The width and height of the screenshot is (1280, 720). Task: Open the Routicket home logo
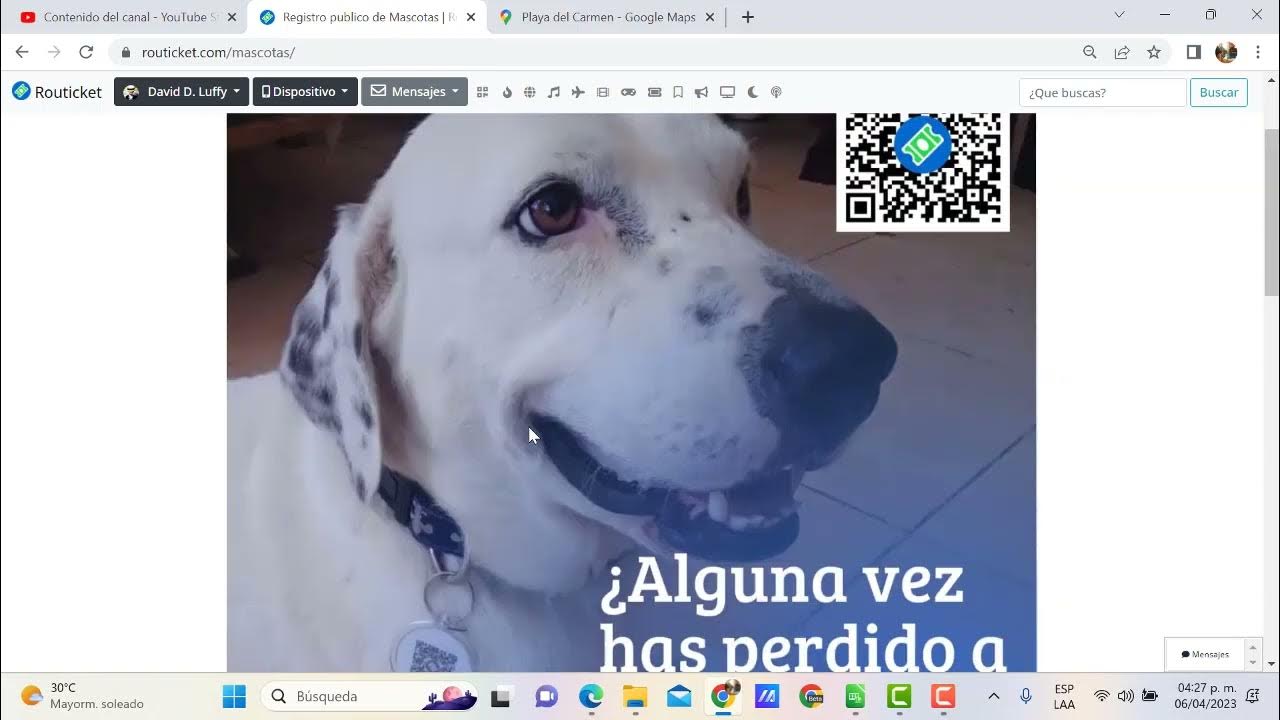click(x=57, y=92)
